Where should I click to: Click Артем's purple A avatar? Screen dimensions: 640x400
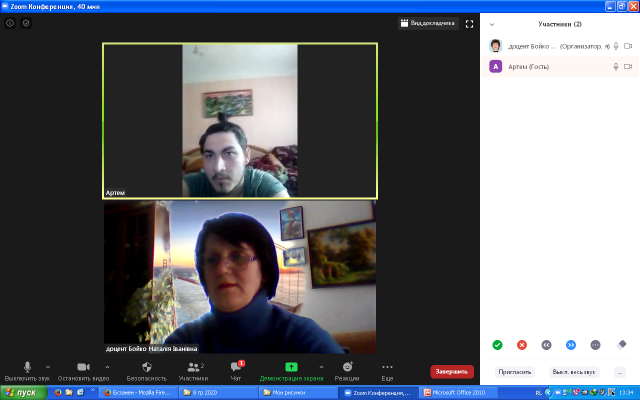coord(496,67)
